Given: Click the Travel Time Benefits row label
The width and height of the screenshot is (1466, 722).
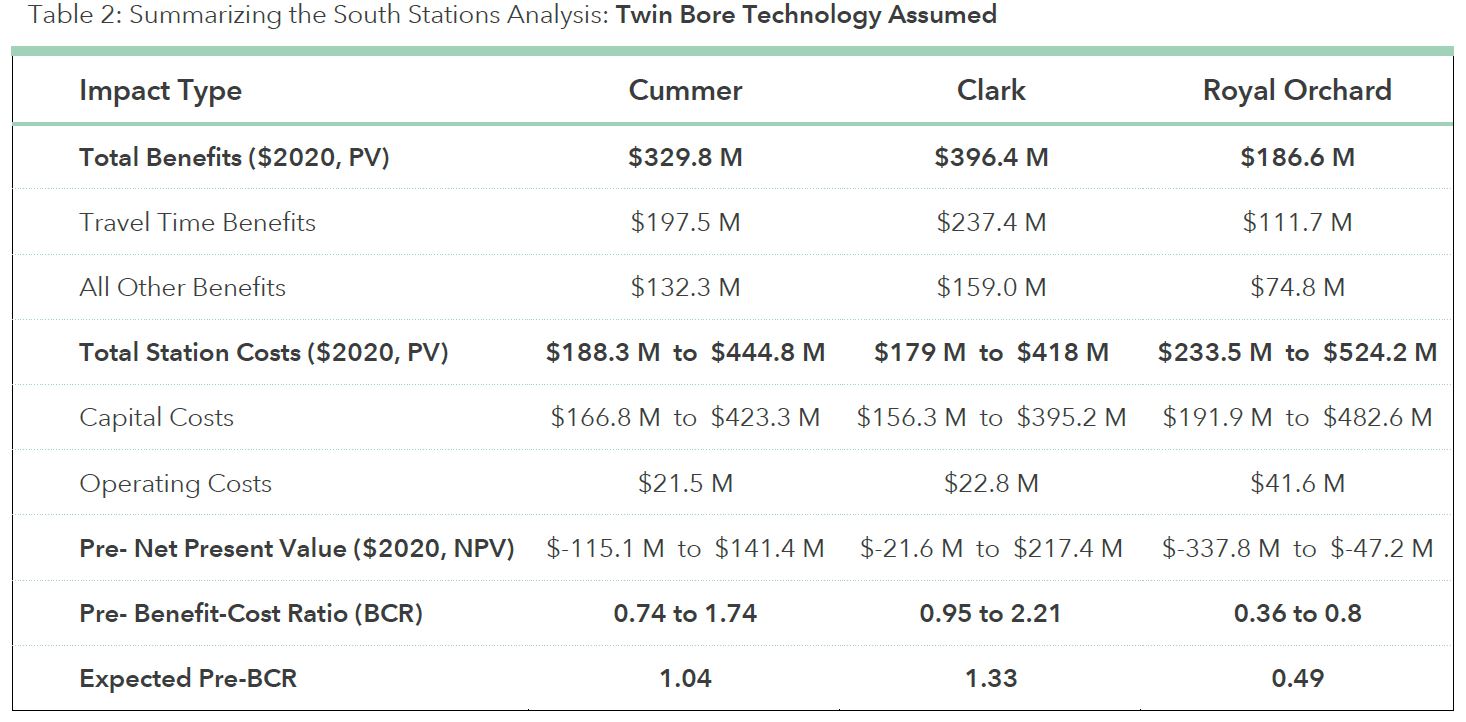Looking at the screenshot, I should pos(197,222).
